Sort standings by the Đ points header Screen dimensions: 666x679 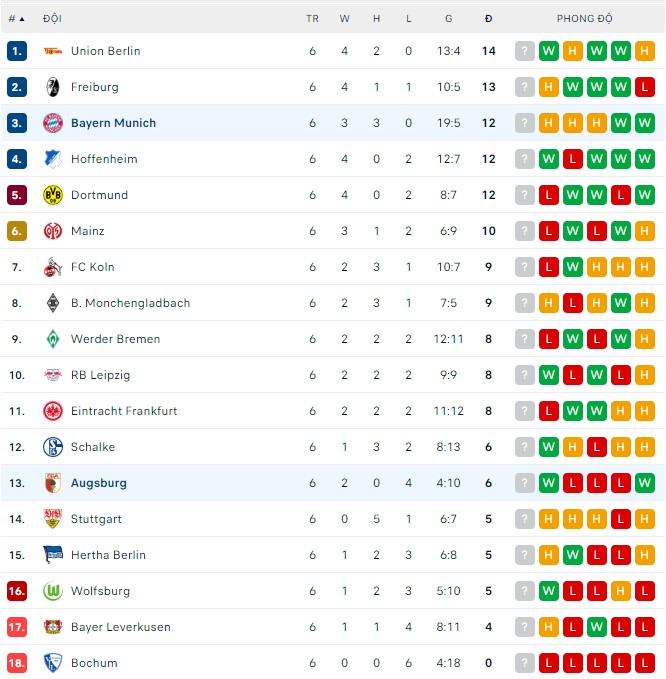point(488,19)
